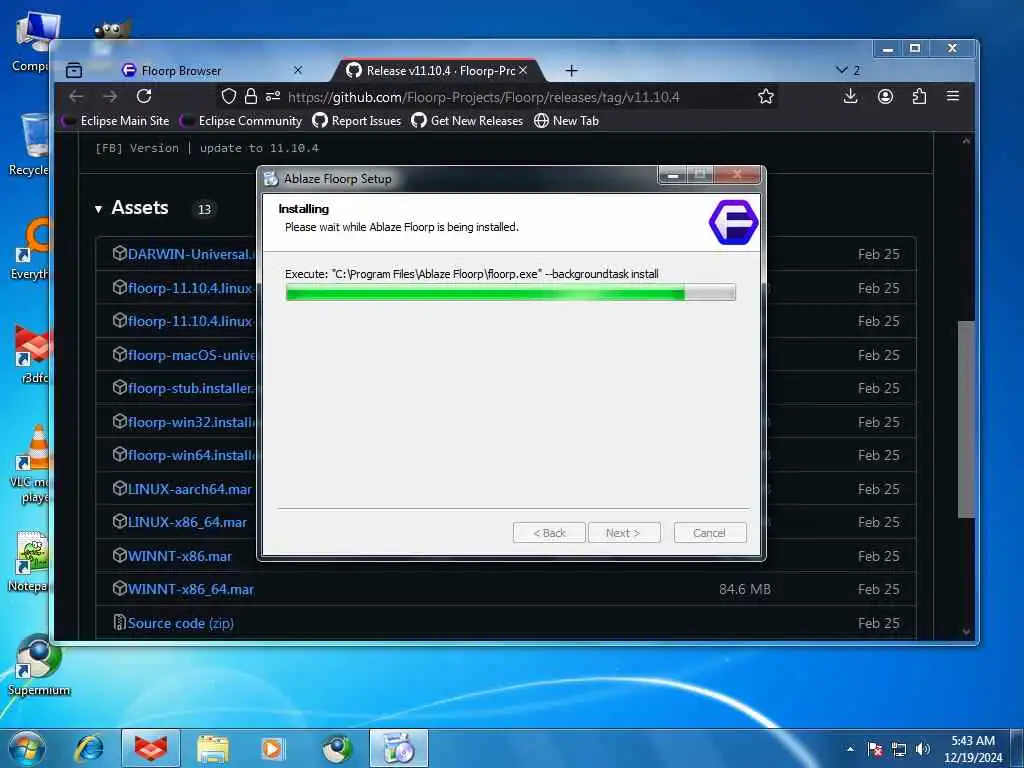The image size is (1024, 768).
Task: Download LINUX-aarch64.mar asset
Action: tap(189, 489)
